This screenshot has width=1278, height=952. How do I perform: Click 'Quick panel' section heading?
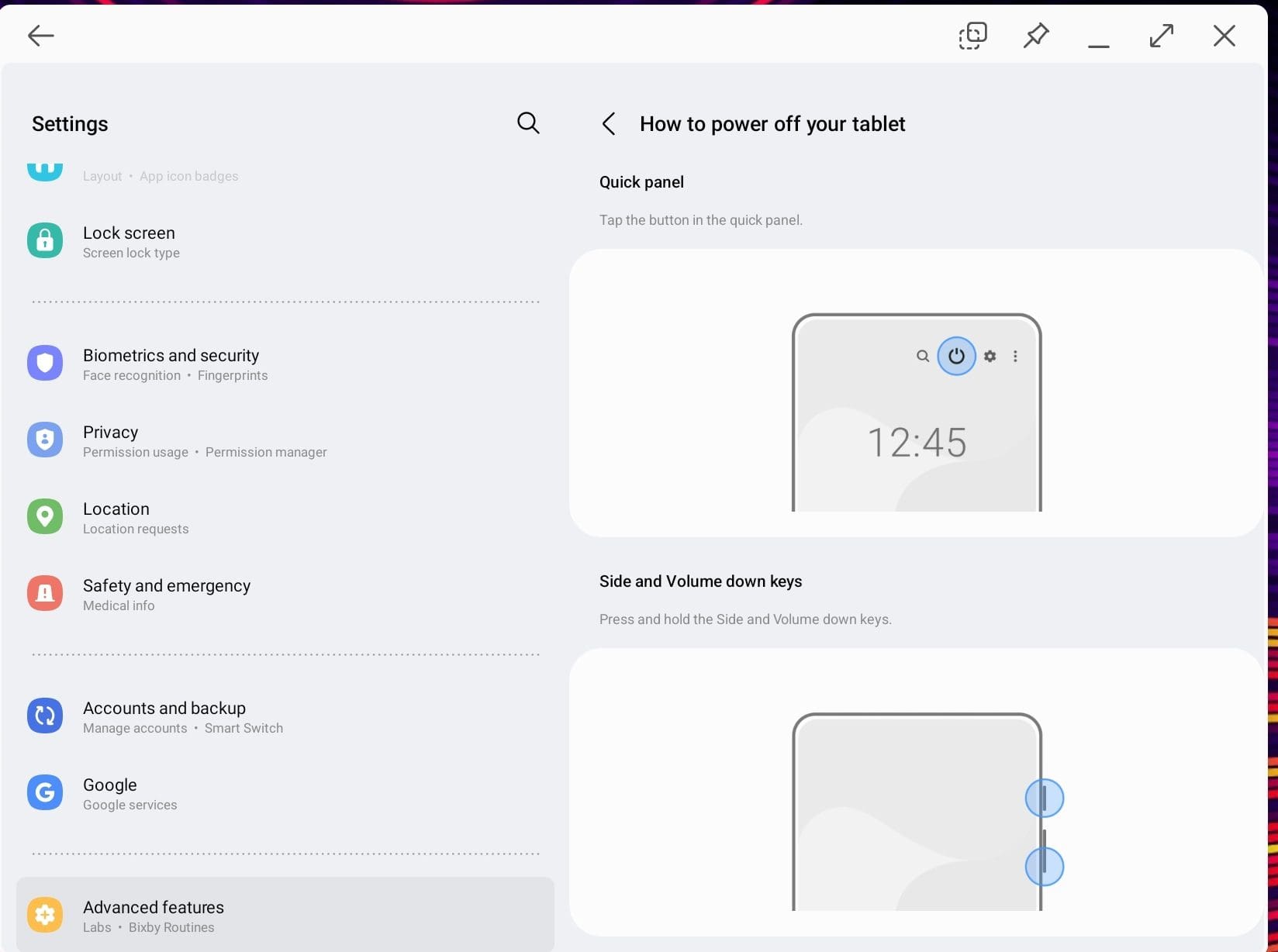[x=641, y=182]
